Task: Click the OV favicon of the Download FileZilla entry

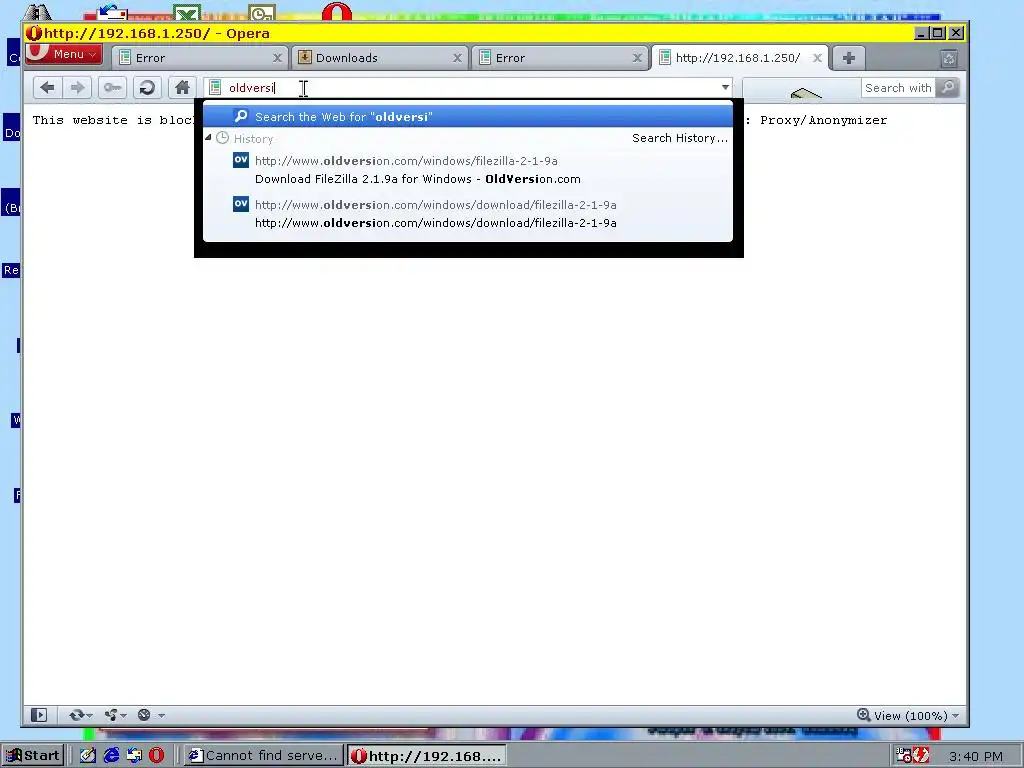Action: tap(241, 159)
